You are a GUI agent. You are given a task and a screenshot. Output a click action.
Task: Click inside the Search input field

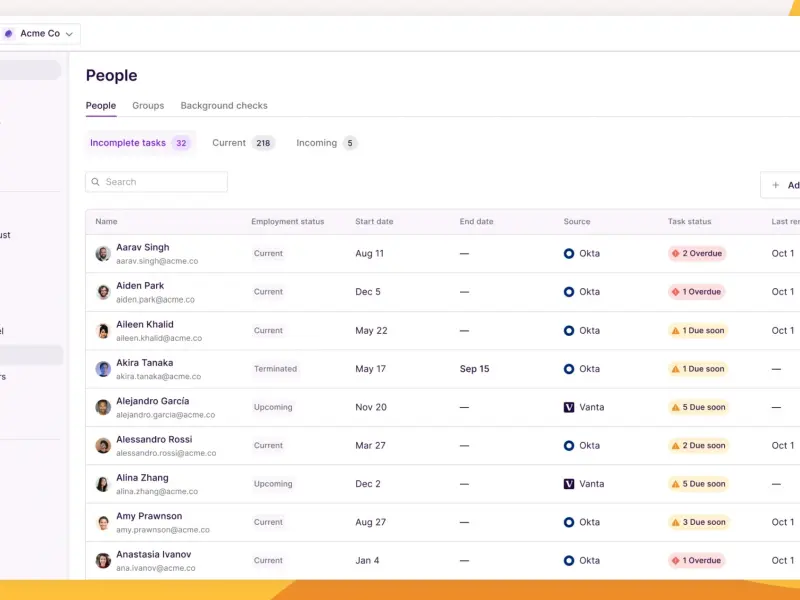click(x=165, y=182)
